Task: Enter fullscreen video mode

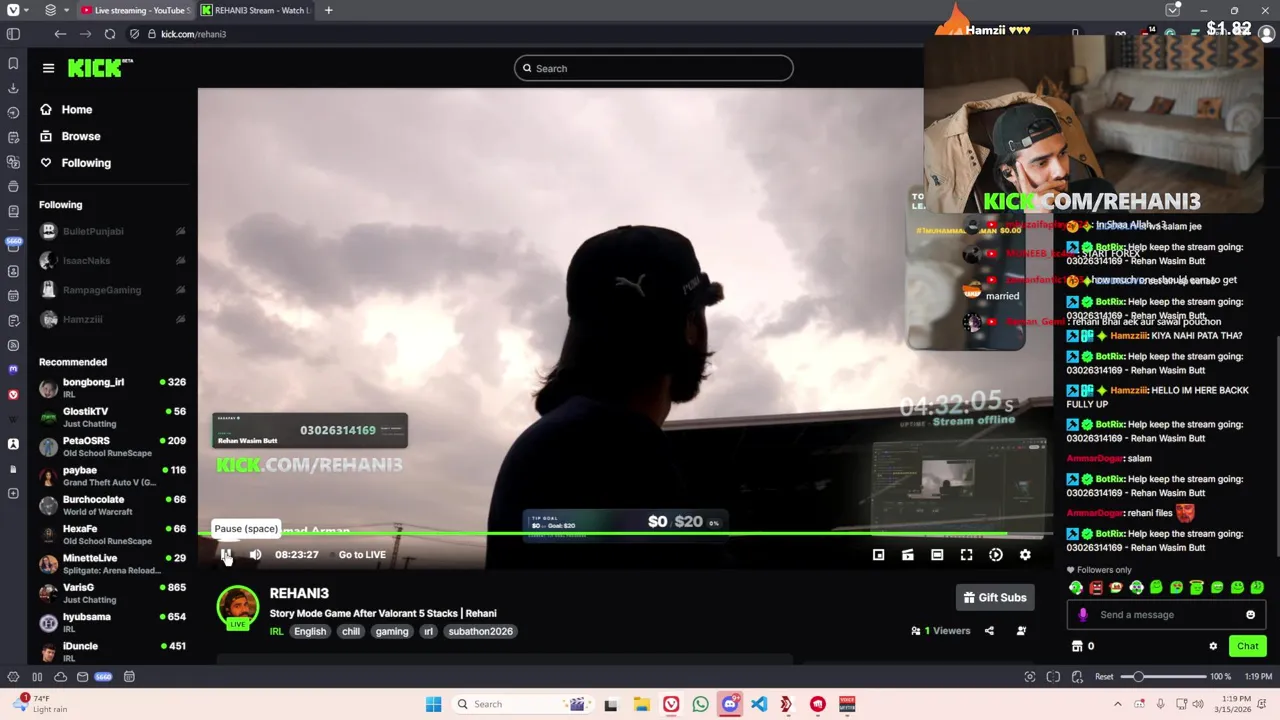Action: (x=966, y=555)
